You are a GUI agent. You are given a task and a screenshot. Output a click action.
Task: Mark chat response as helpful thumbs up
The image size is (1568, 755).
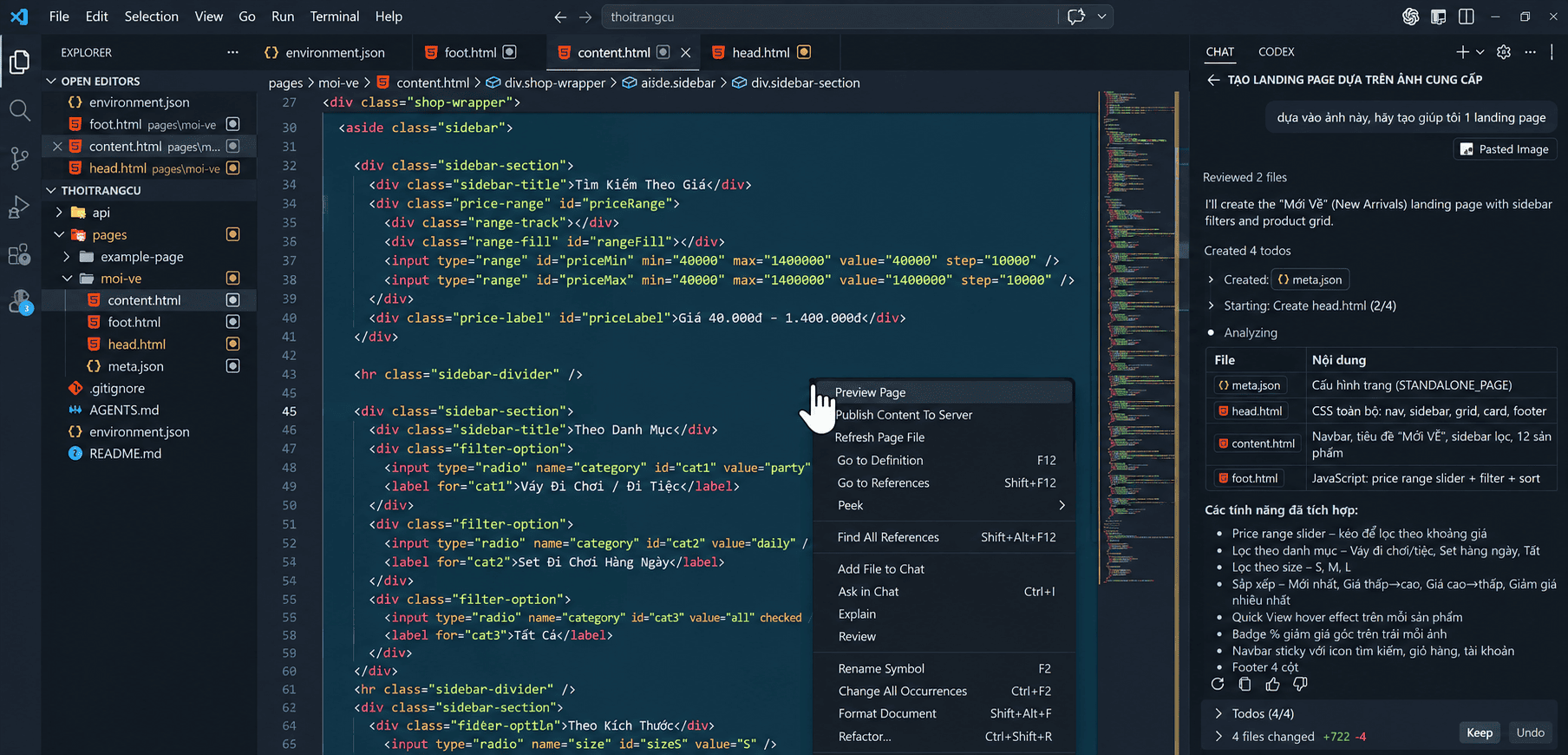point(1272,684)
